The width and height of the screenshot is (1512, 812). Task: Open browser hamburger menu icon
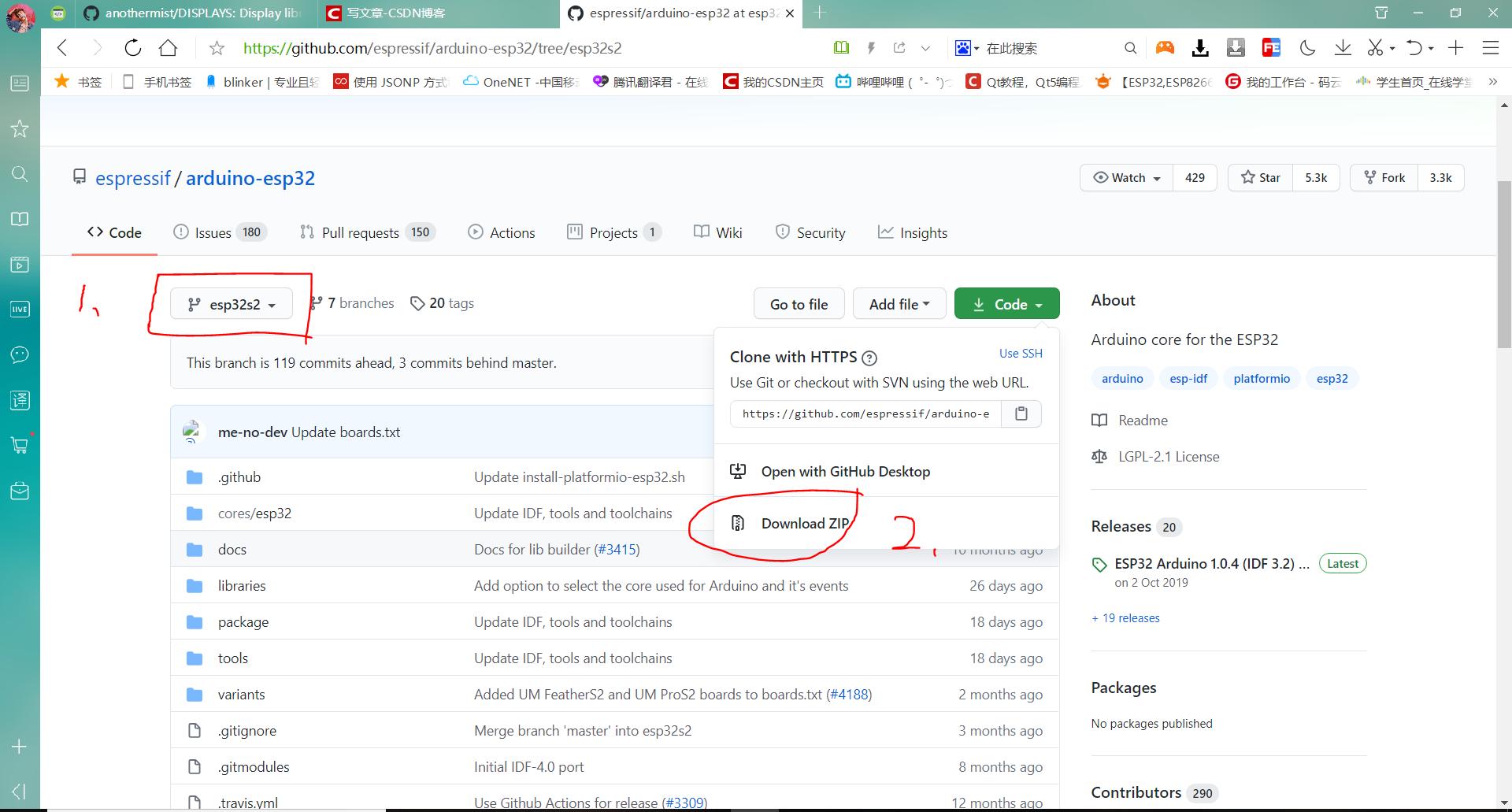1490,48
